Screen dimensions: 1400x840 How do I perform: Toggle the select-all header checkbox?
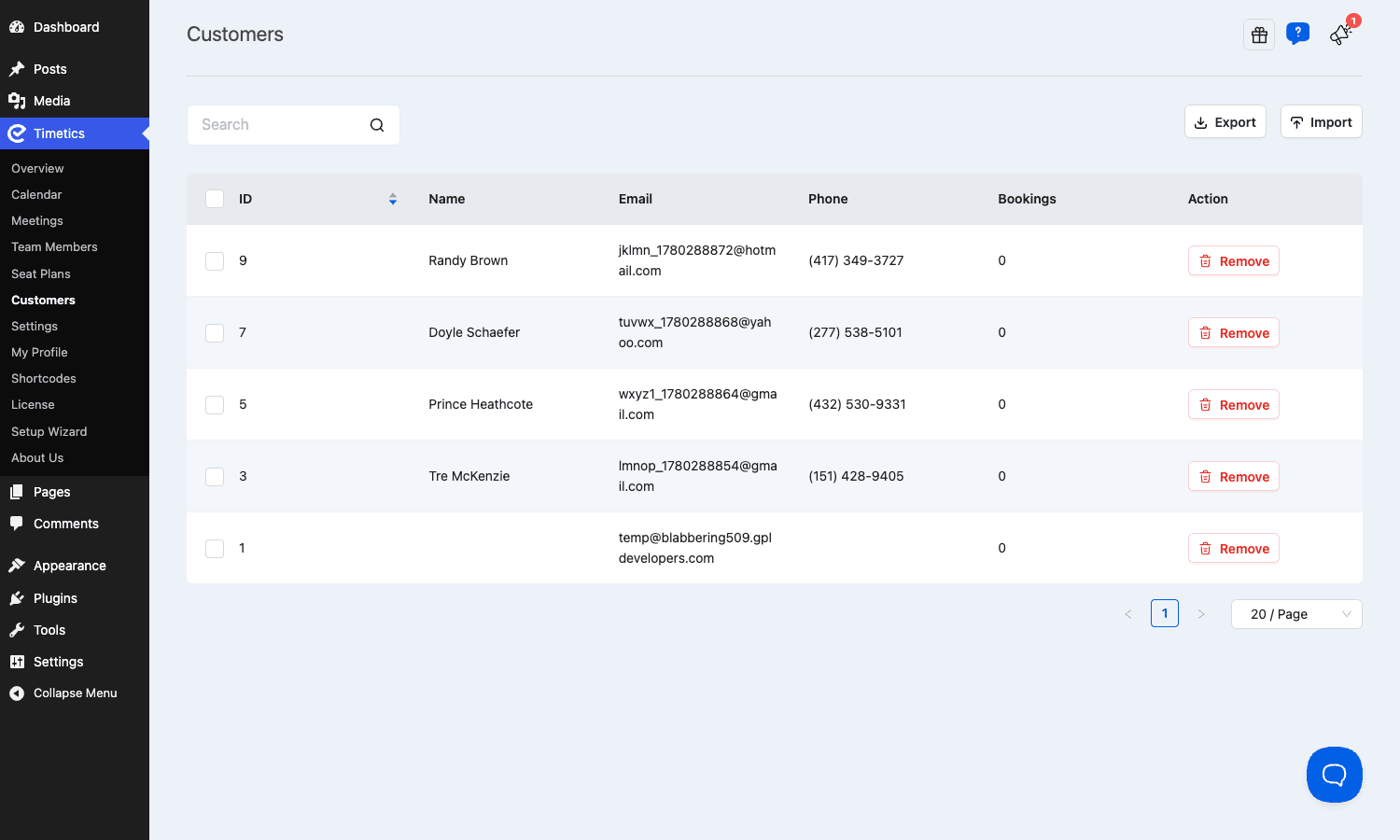(x=215, y=199)
